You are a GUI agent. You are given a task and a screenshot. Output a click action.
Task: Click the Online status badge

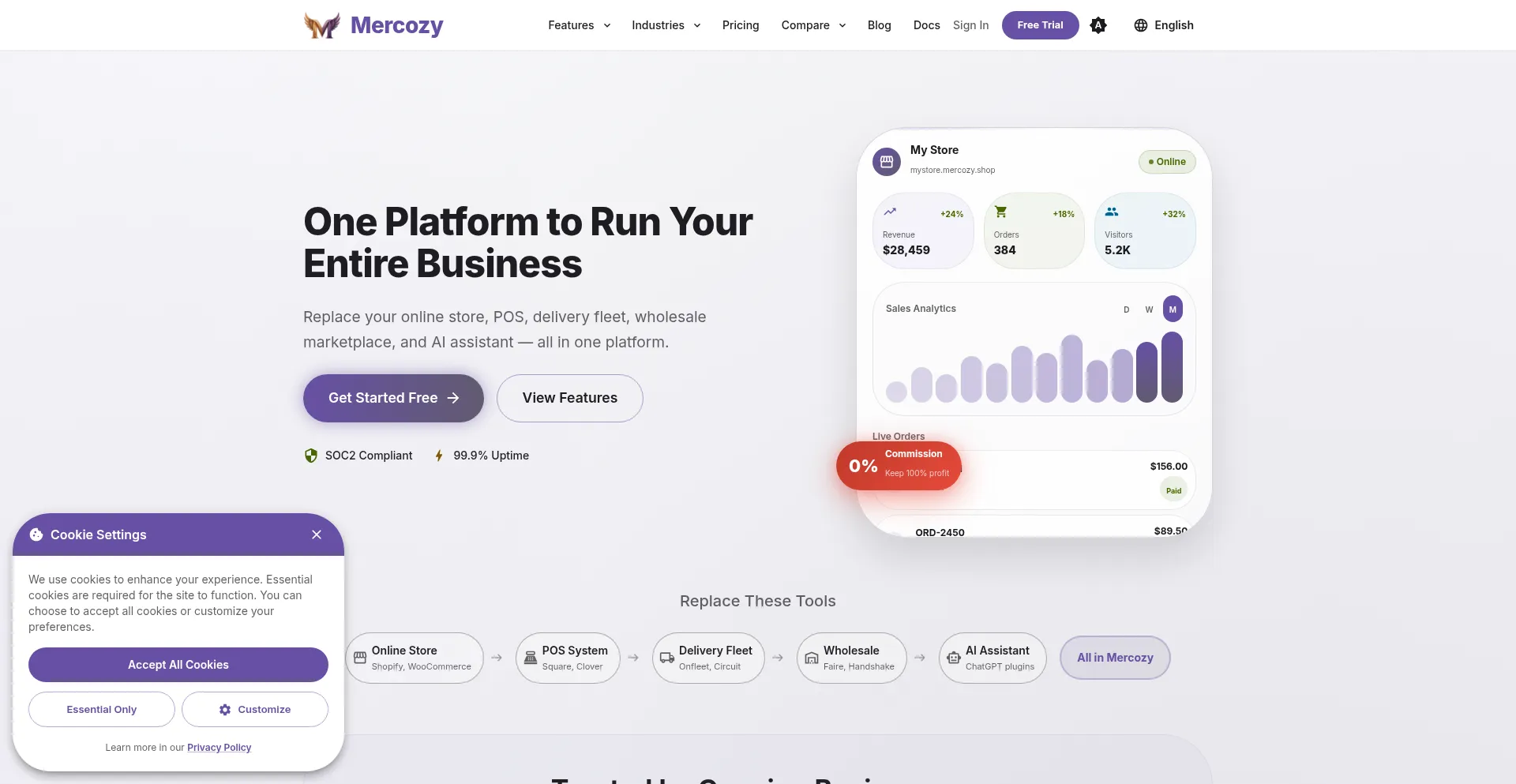coord(1167,162)
